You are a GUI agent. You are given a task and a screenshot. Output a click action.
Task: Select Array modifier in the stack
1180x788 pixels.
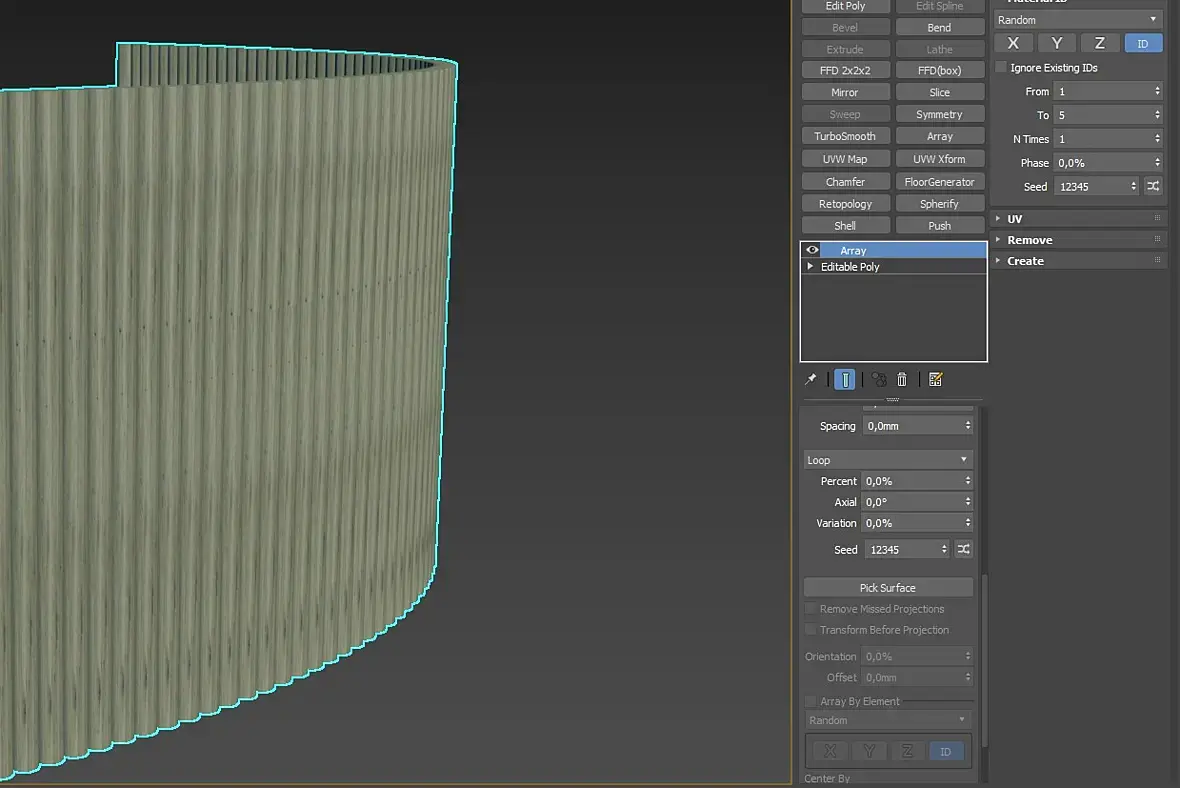point(900,250)
